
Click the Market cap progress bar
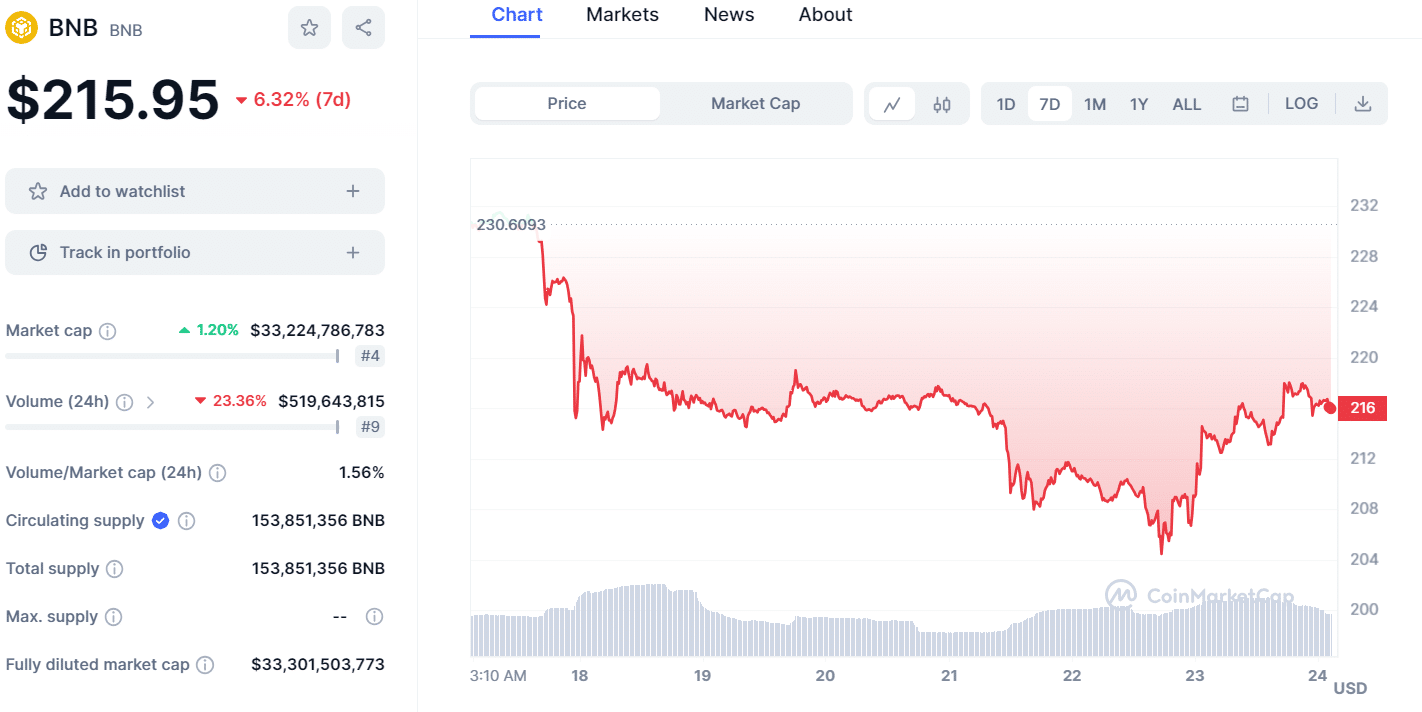(x=172, y=356)
